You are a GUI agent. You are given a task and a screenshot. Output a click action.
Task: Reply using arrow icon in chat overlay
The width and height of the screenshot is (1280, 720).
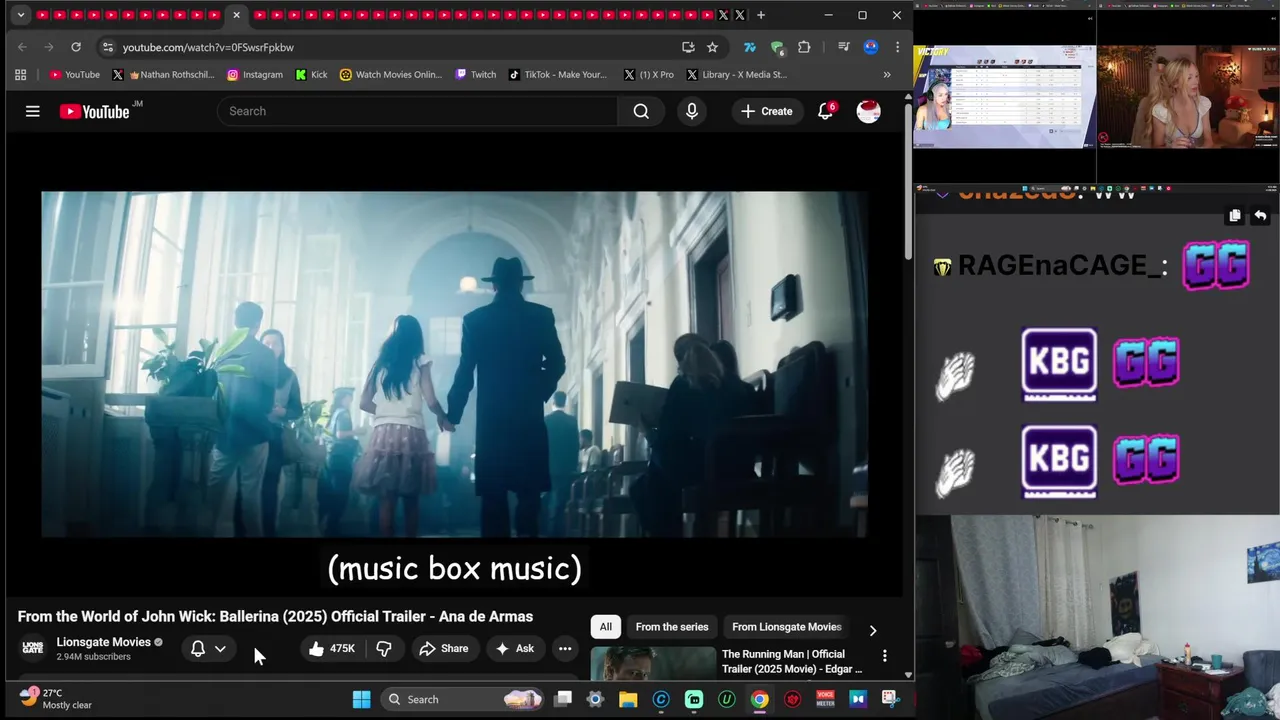click(x=1260, y=216)
